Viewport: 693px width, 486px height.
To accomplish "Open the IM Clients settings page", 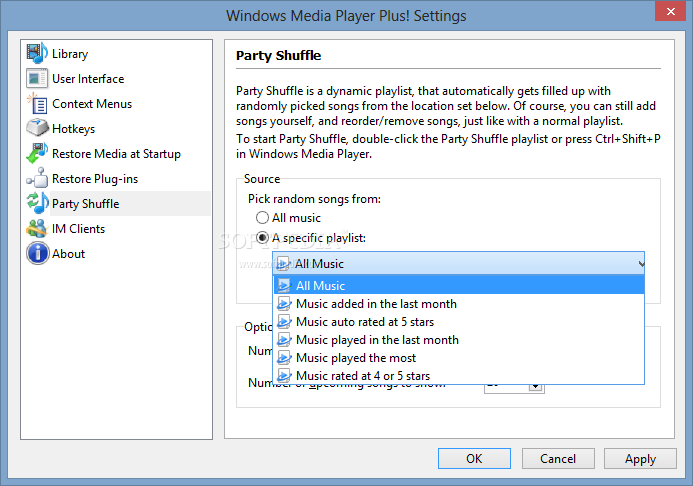I will coord(78,229).
